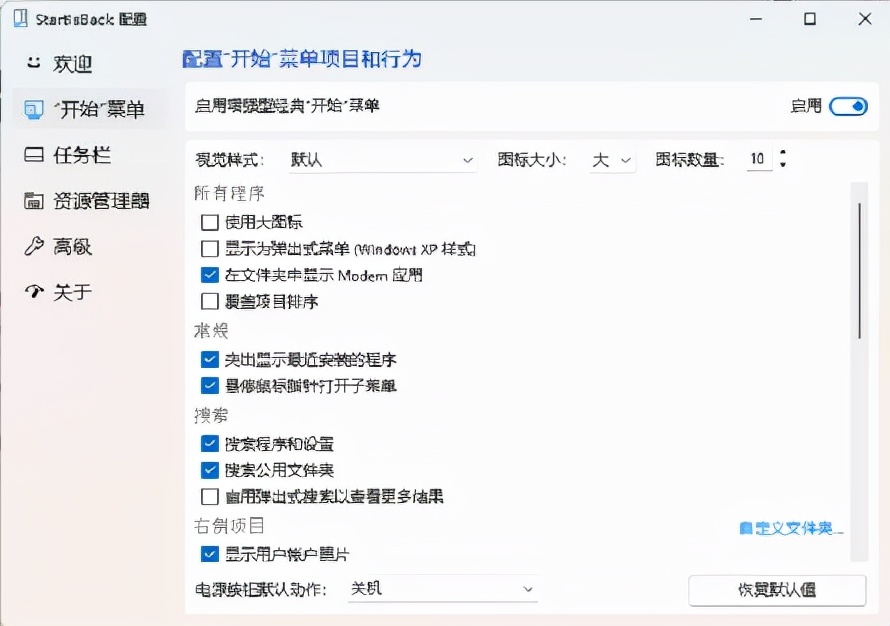This screenshot has height=626, width=890.
Task: Check 显示为弹出式菜单 (Windows XP 样式)
Action: point(208,248)
